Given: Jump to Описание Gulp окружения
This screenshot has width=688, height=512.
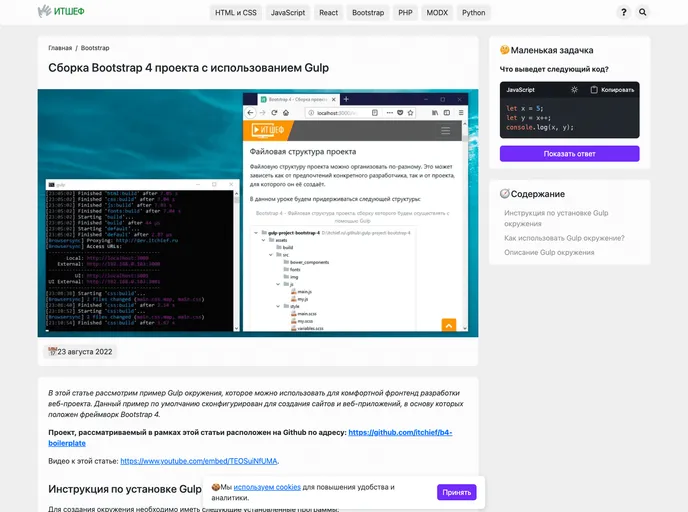Looking at the screenshot, I should [549, 252].
